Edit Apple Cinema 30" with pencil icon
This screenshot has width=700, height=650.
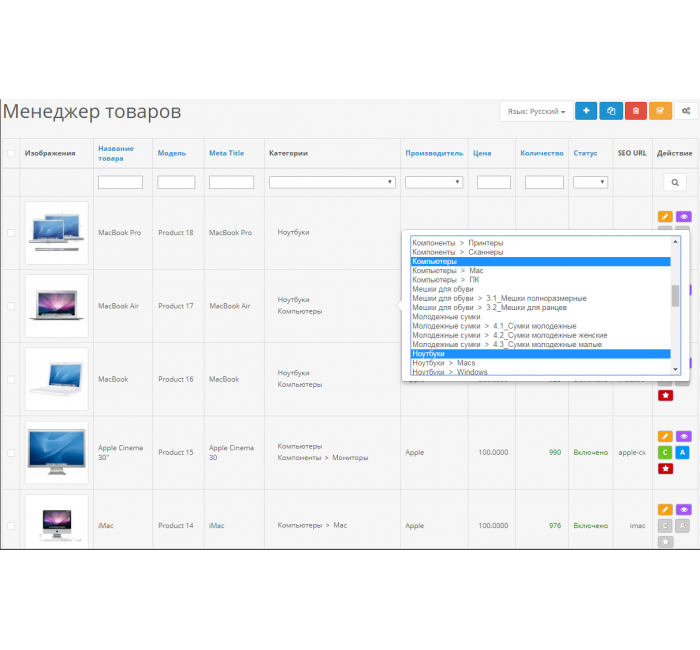(665, 436)
